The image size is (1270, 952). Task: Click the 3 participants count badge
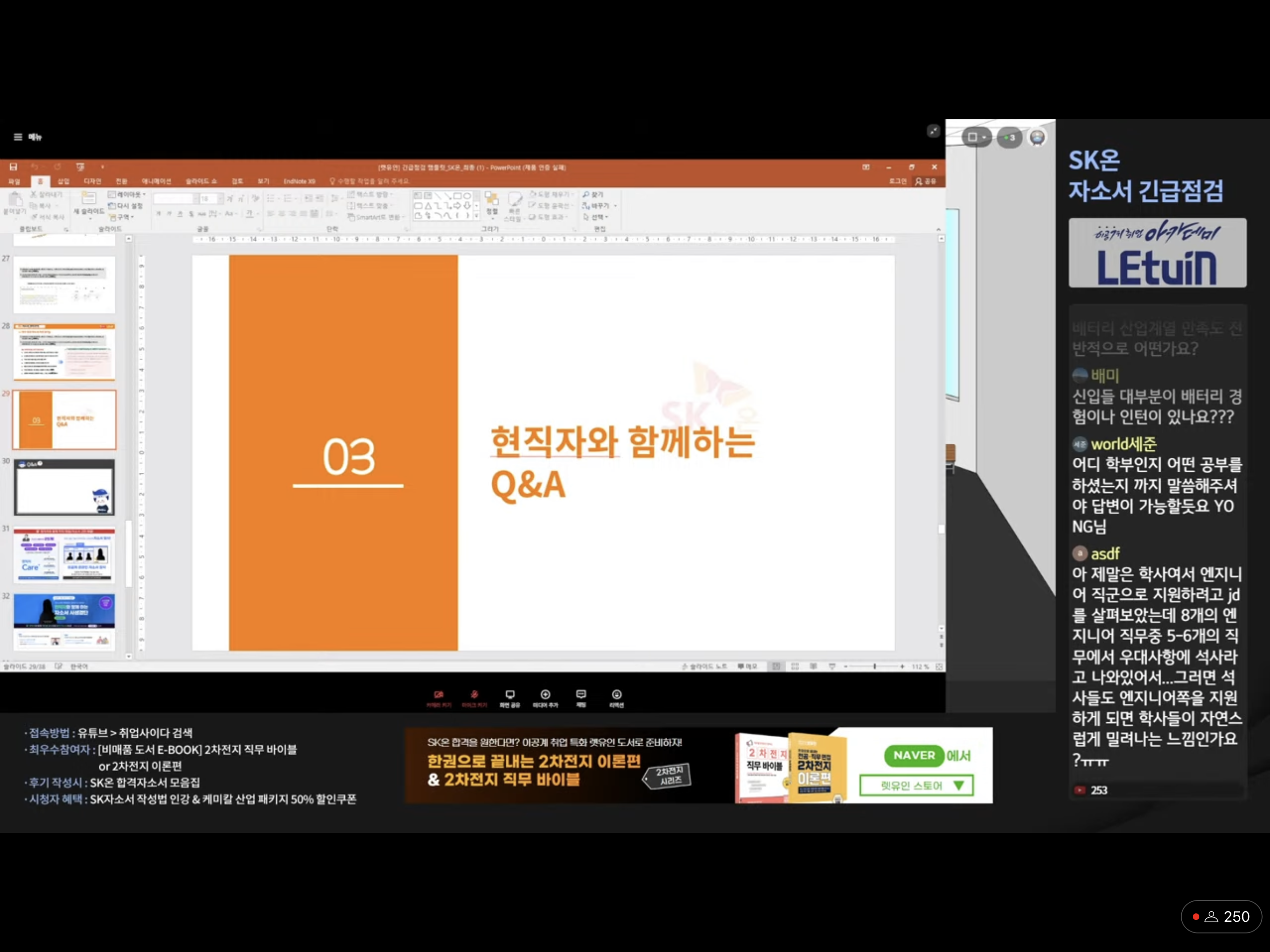[x=1009, y=137]
